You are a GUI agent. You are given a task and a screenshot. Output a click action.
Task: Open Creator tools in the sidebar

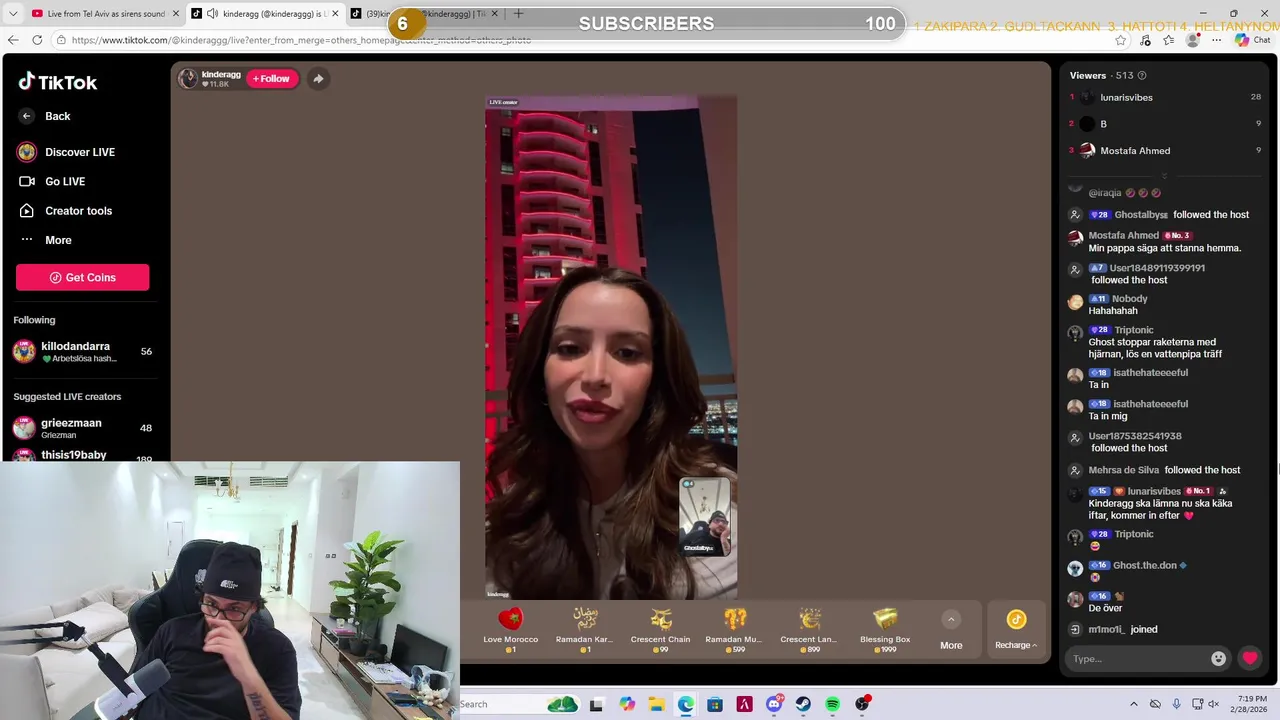[x=65, y=211]
